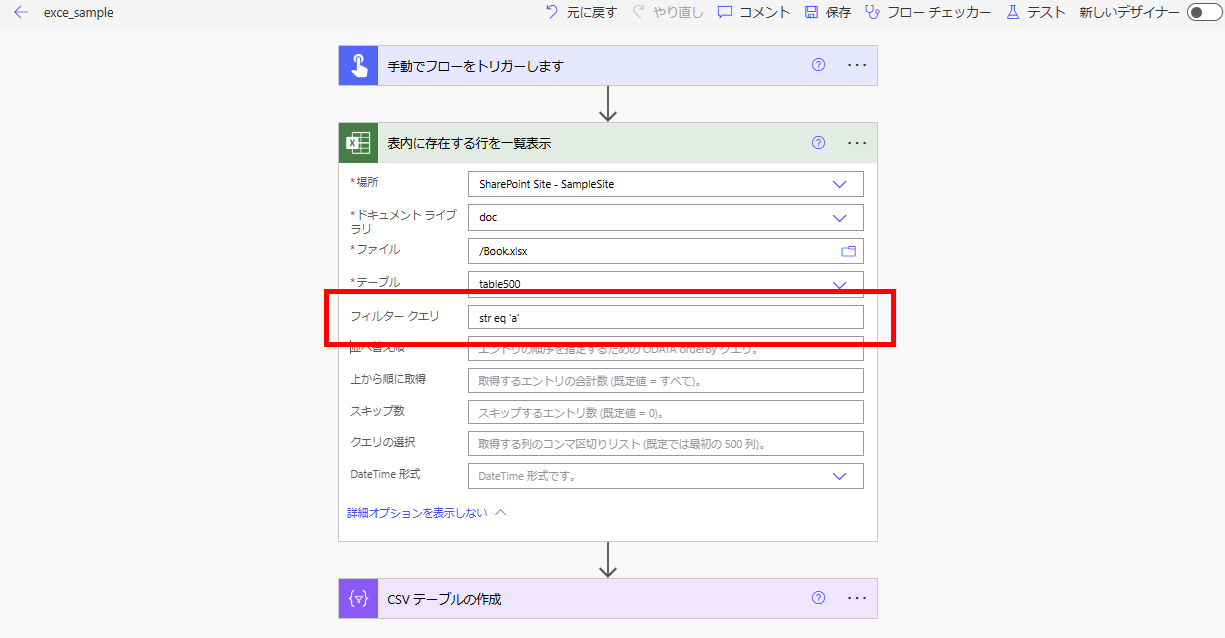This screenshot has height=638, width=1225.
Task: Click the フィルター クエリ input field
Action: [x=665, y=316]
